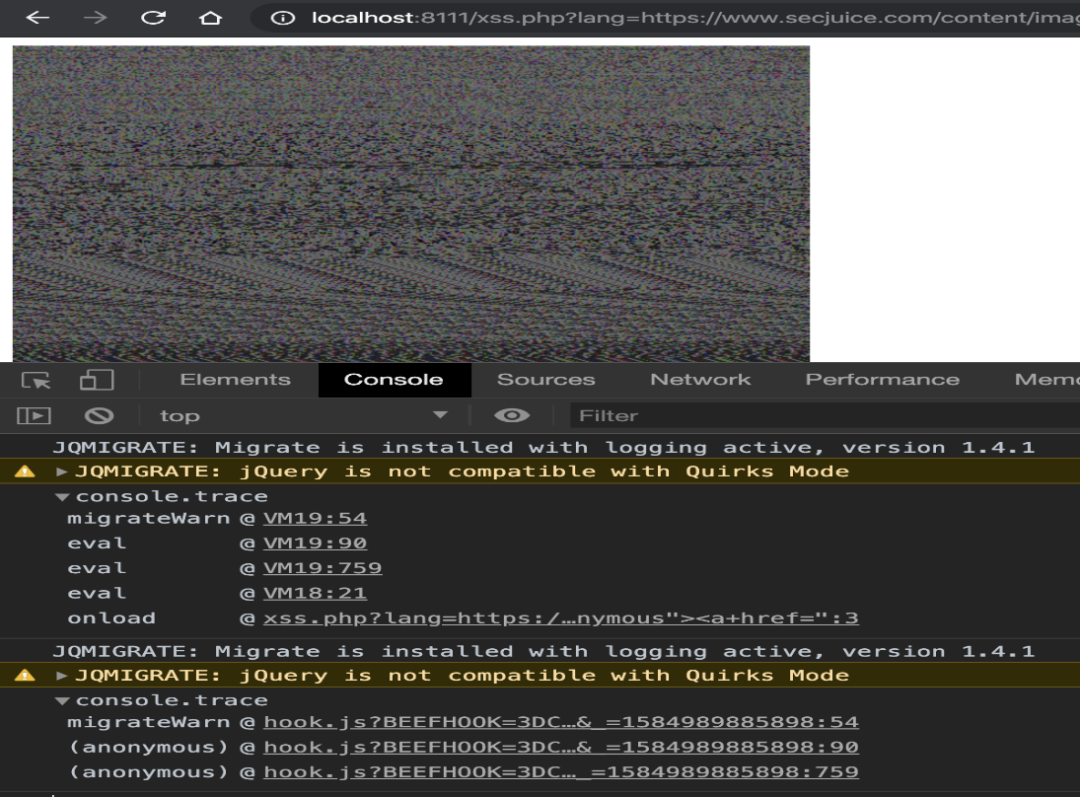
Task: Select the 'onload' trace row label
Action: pos(112,618)
